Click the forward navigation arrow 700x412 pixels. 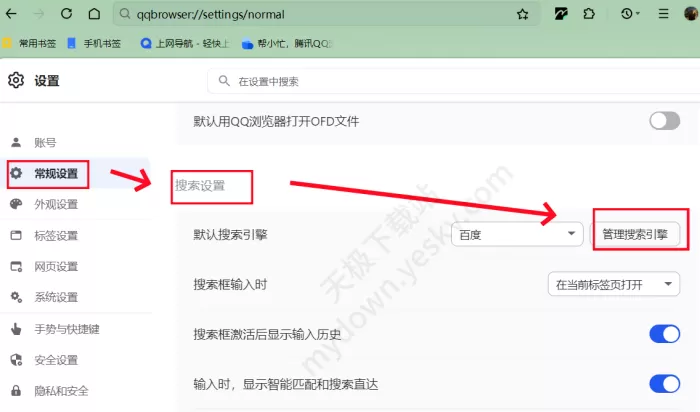(x=39, y=14)
